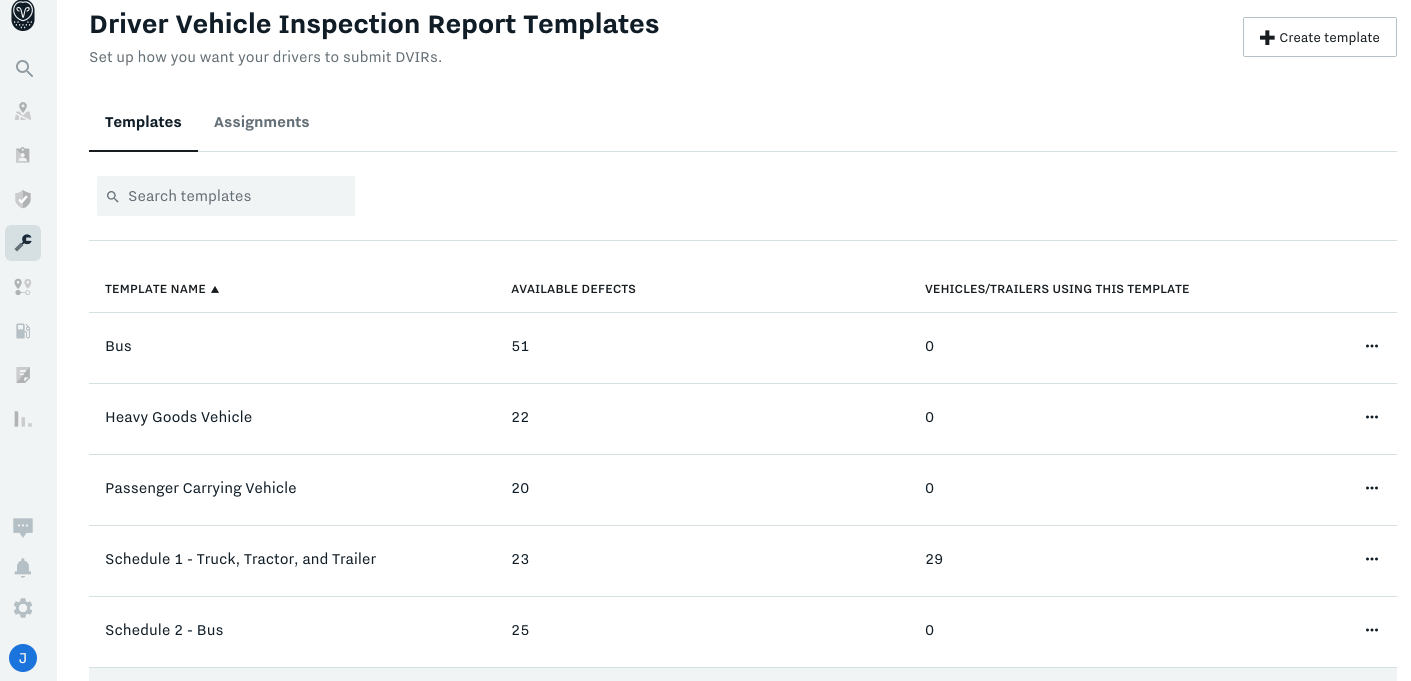Select the Compliance document icon
This screenshot has width=1411, height=681.
tap(23, 375)
